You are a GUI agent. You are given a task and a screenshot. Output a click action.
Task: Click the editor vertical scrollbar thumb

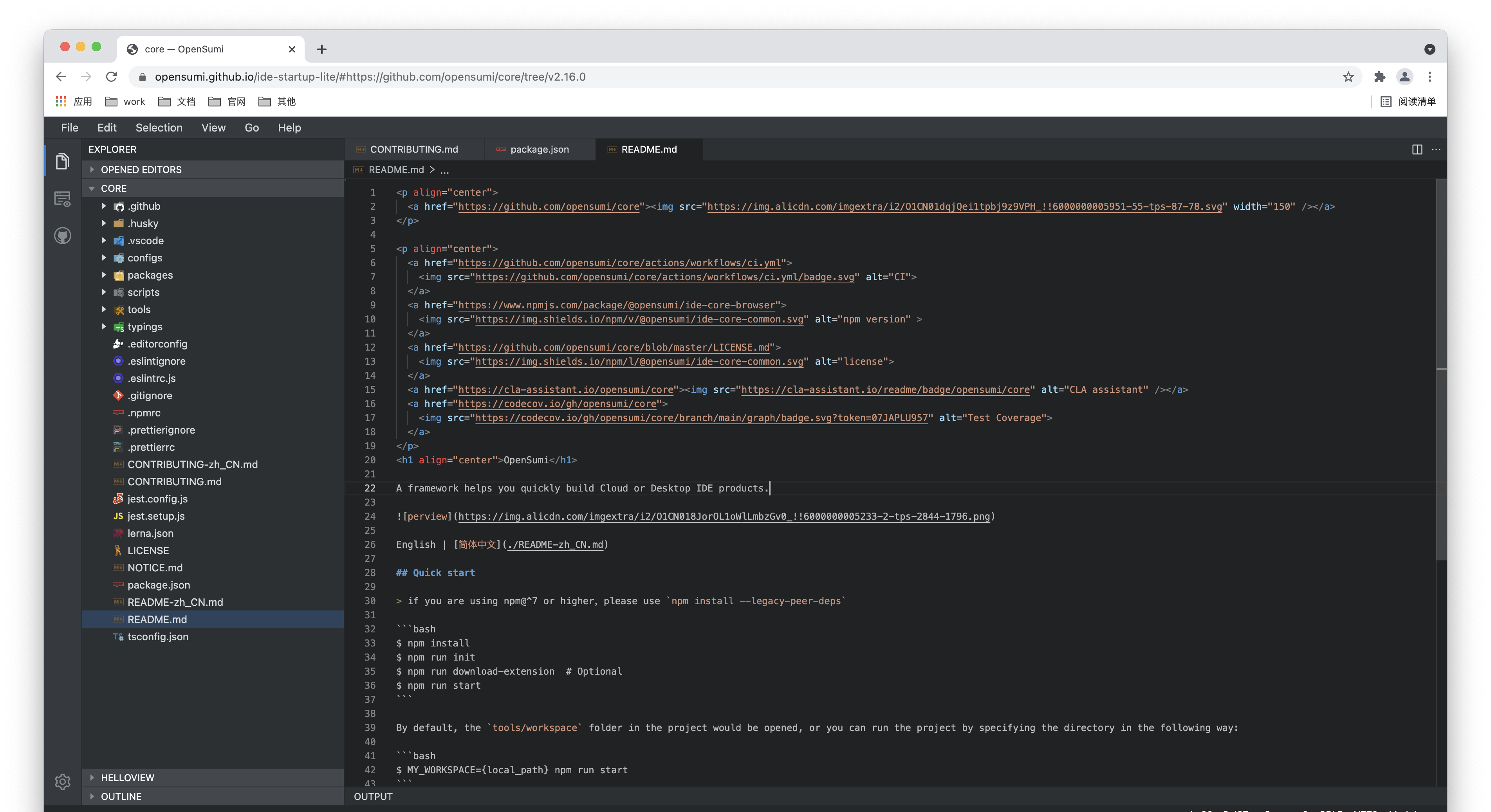1441,370
